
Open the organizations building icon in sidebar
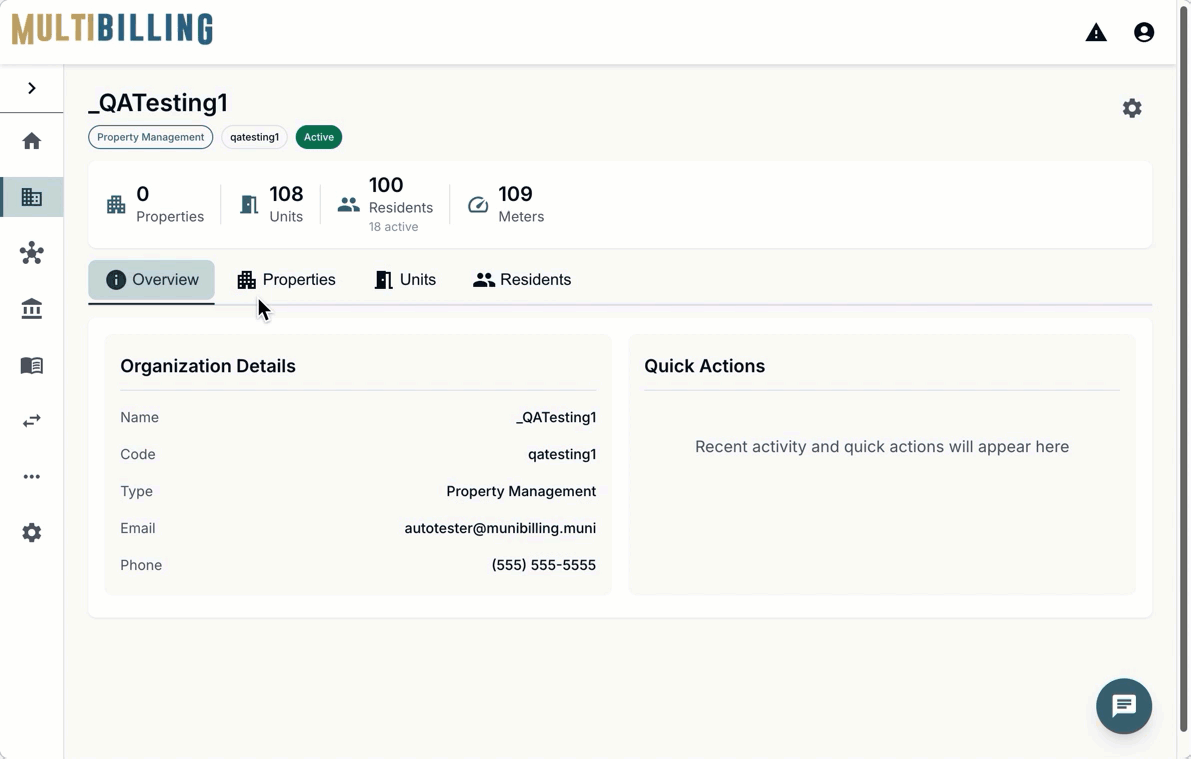tap(32, 197)
